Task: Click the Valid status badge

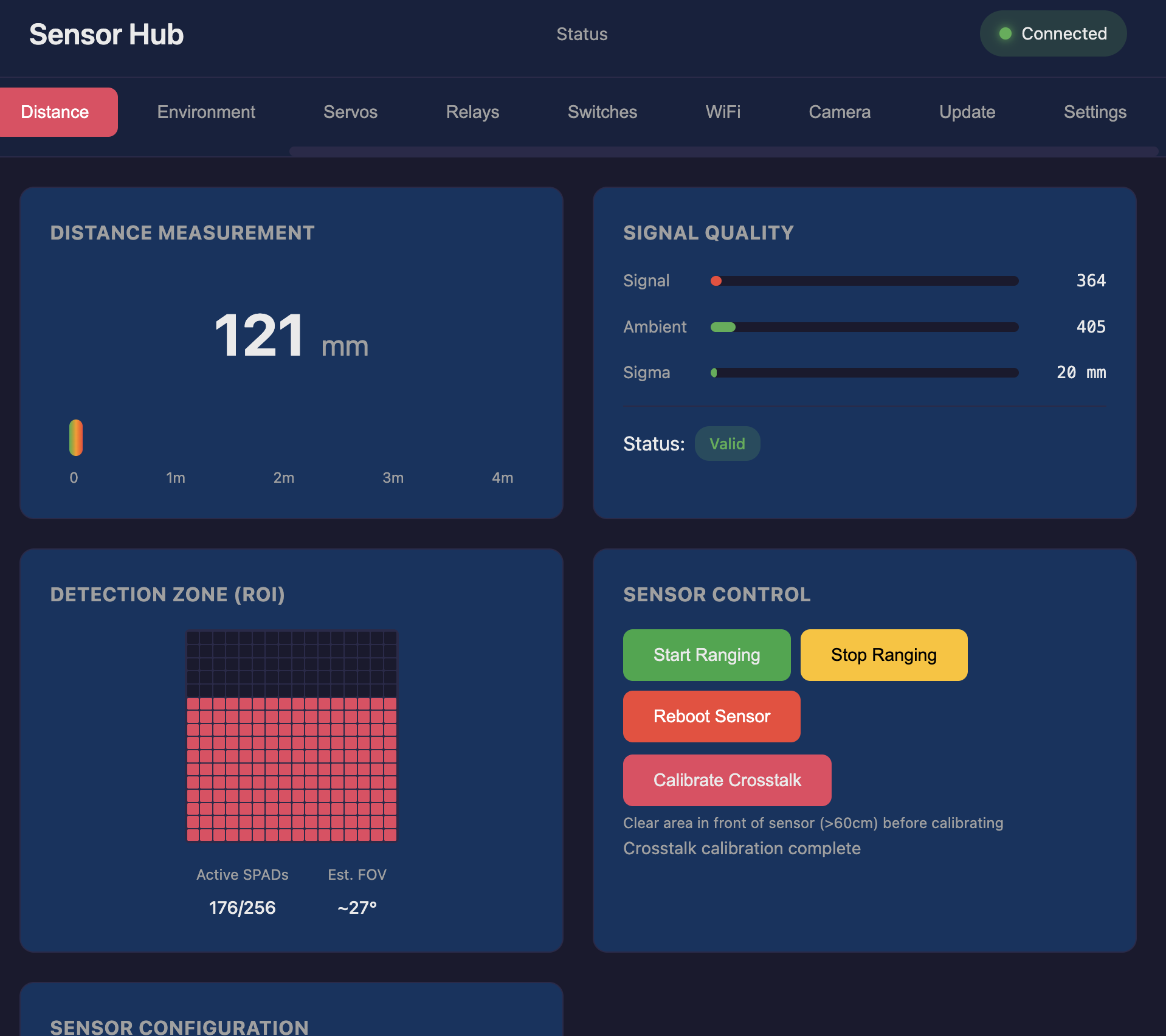Action: pyautogui.click(x=727, y=444)
